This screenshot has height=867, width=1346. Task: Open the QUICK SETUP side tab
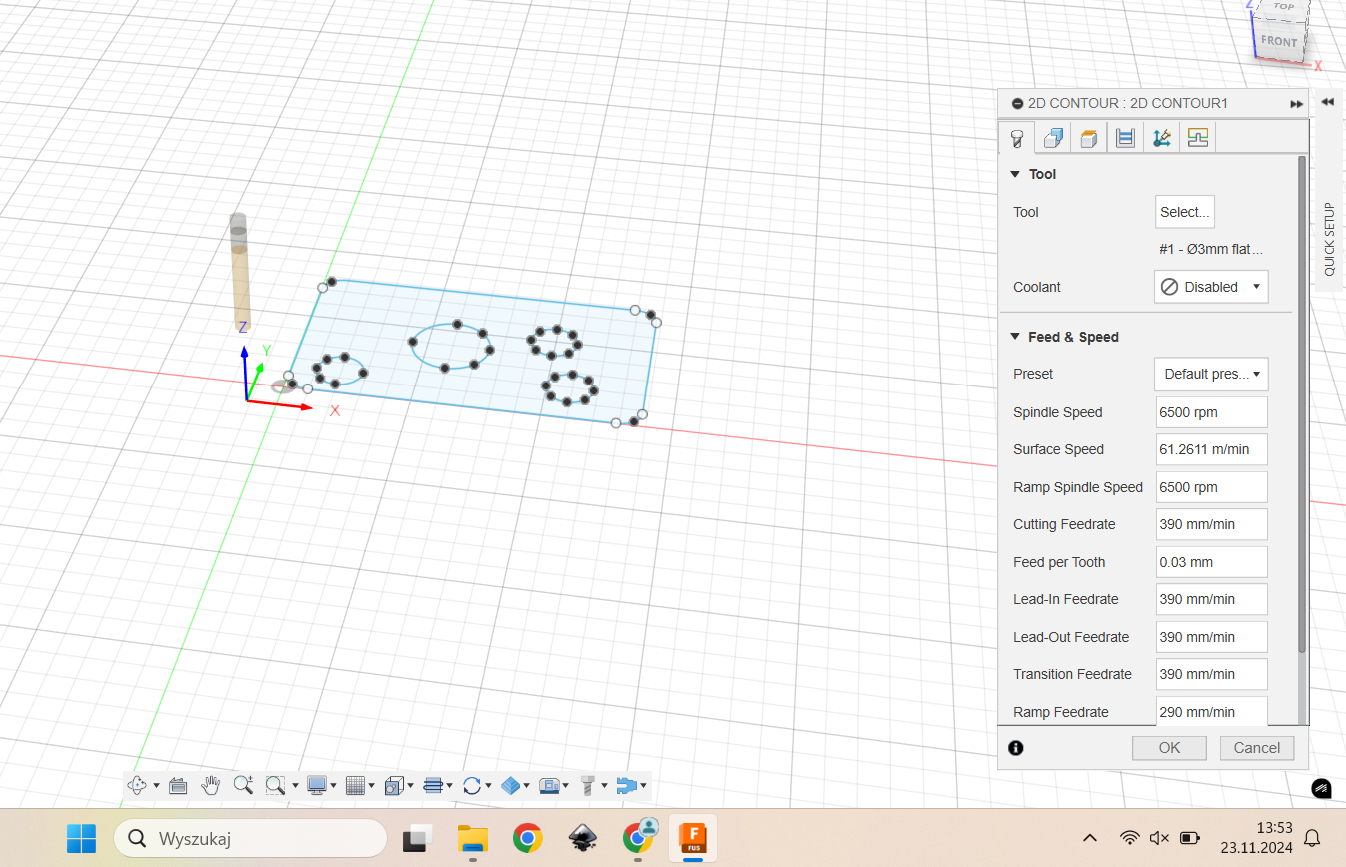[1329, 240]
